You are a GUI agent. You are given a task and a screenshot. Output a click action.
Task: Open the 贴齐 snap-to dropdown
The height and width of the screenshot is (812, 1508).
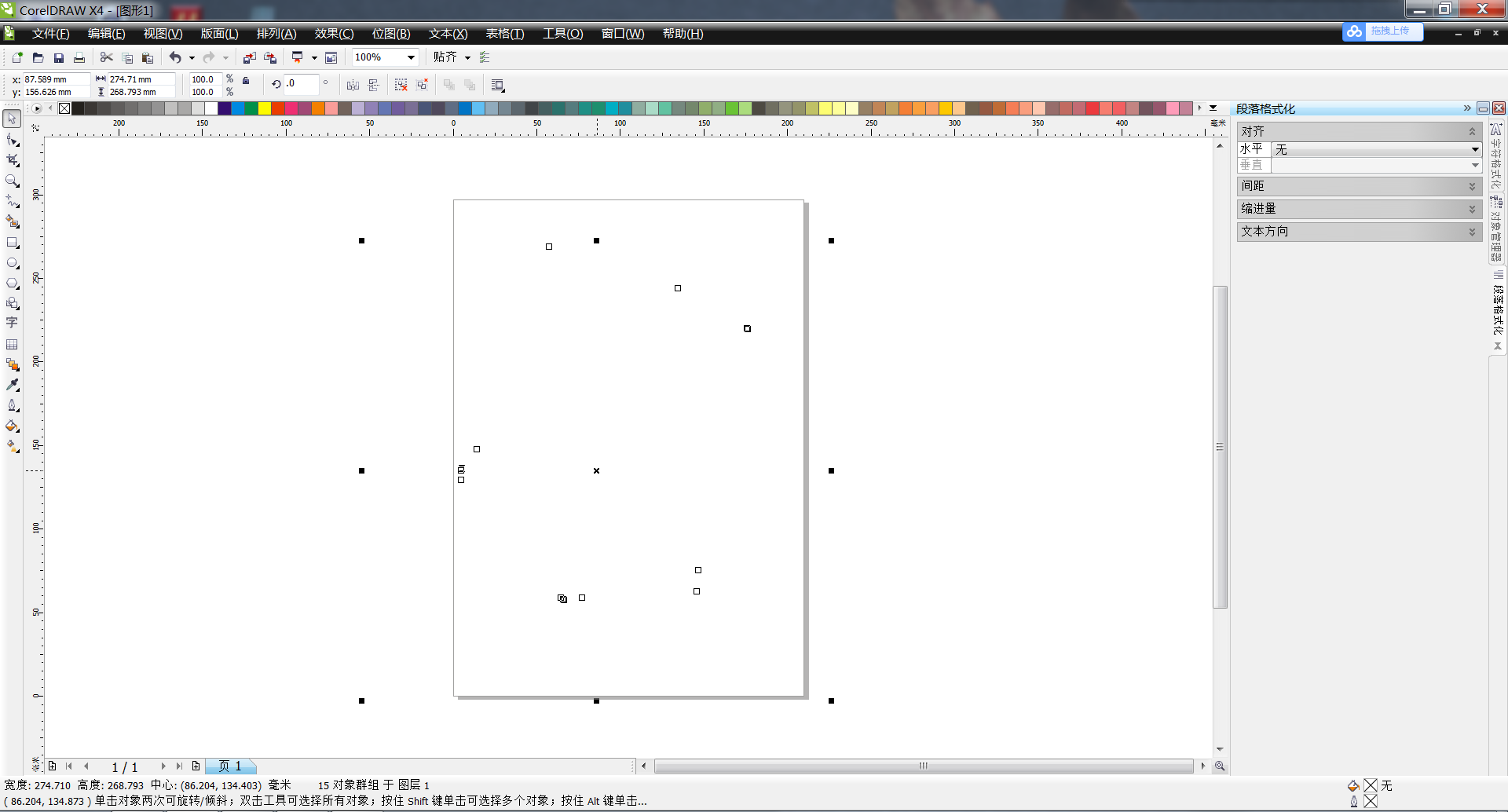pyautogui.click(x=467, y=57)
